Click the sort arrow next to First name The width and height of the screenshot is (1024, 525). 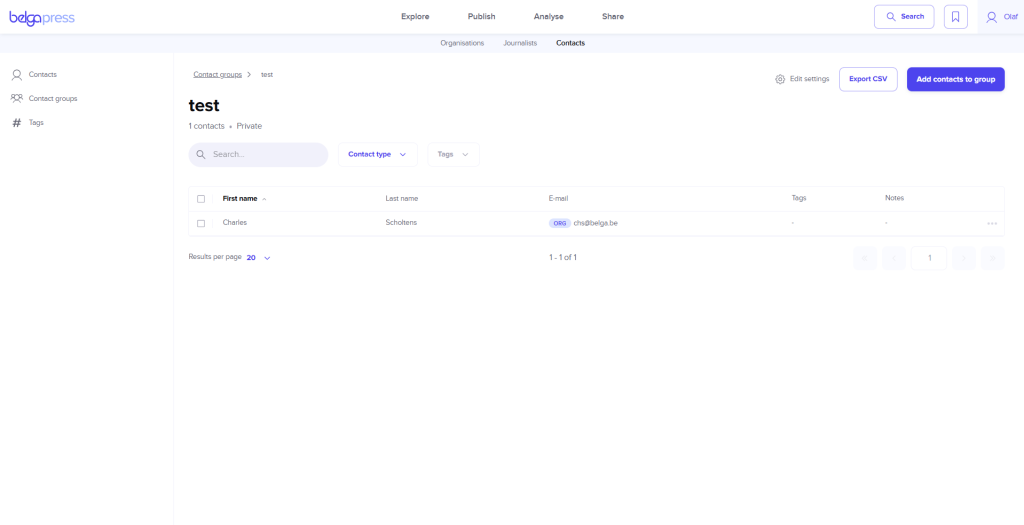264,199
